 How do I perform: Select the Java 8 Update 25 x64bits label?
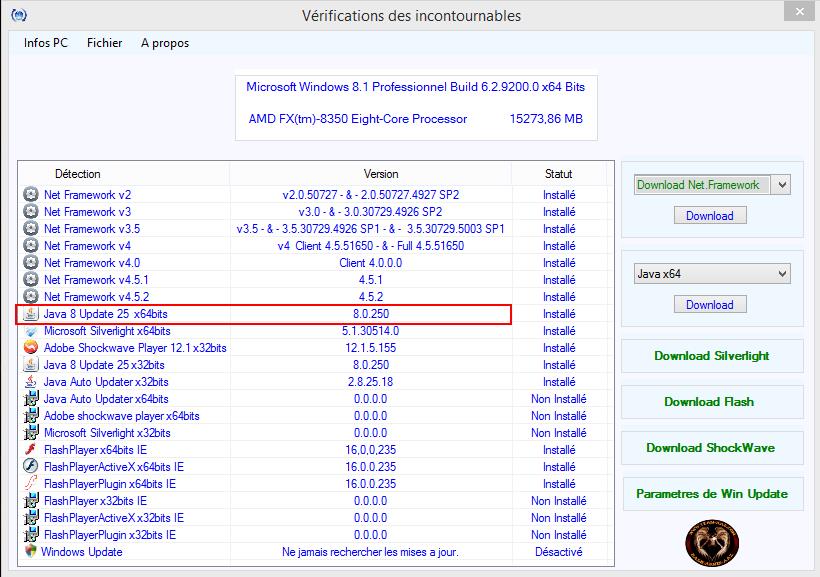click(106, 314)
